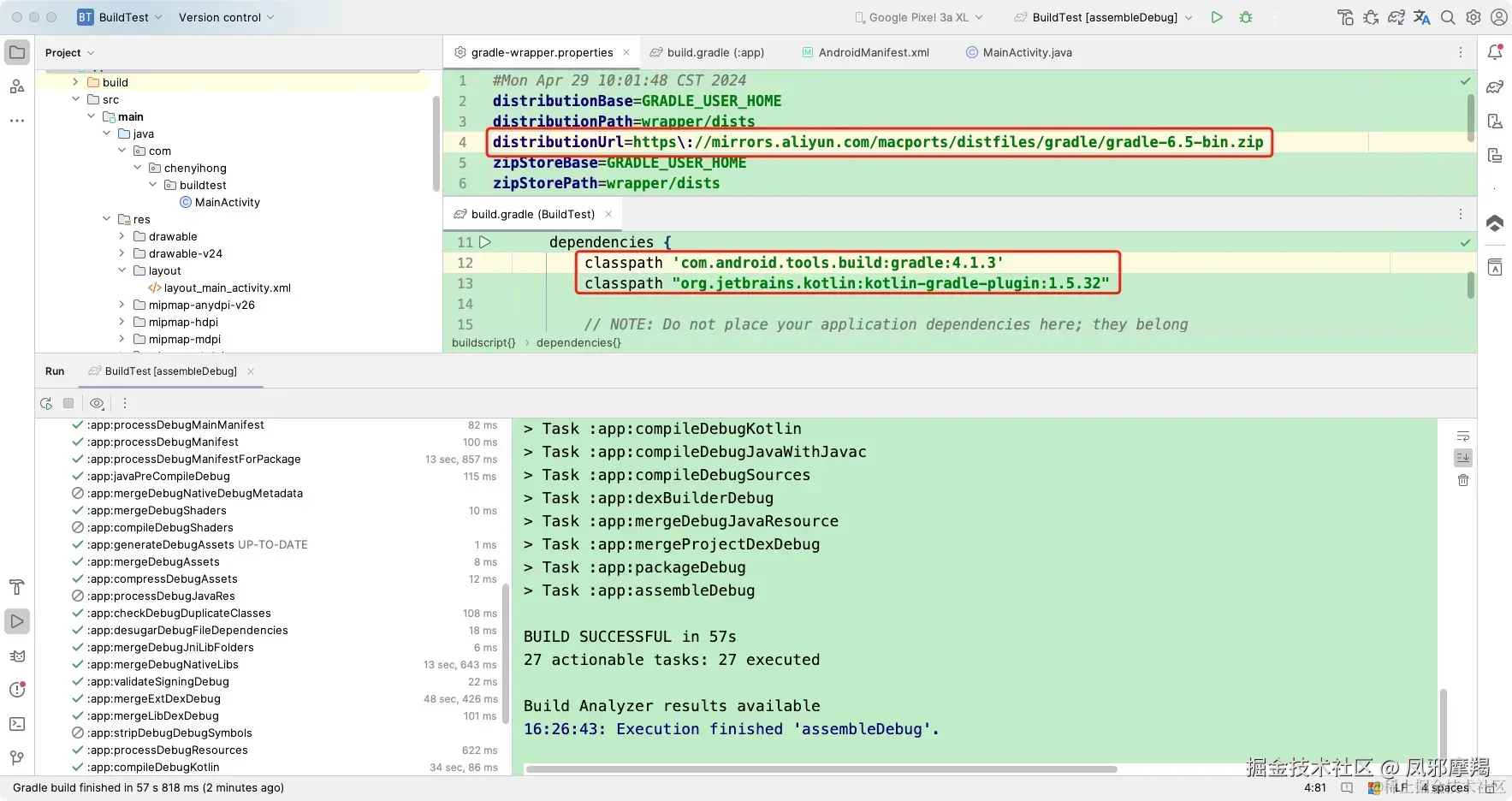Select layout_main_activity.xml in the Project tree
Image resolution: width=1512 pixels, height=801 pixels.
point(220,288)
